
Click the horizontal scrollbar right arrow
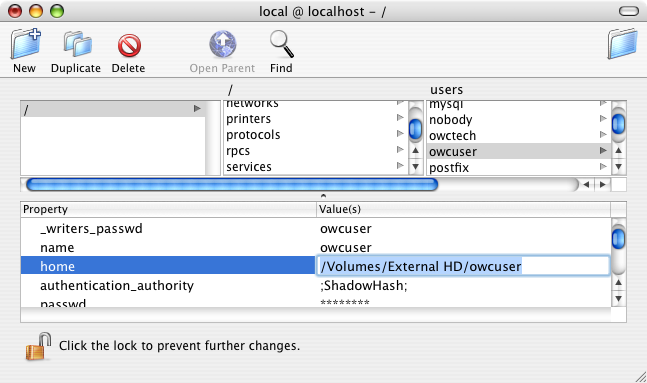pos(603,184)
